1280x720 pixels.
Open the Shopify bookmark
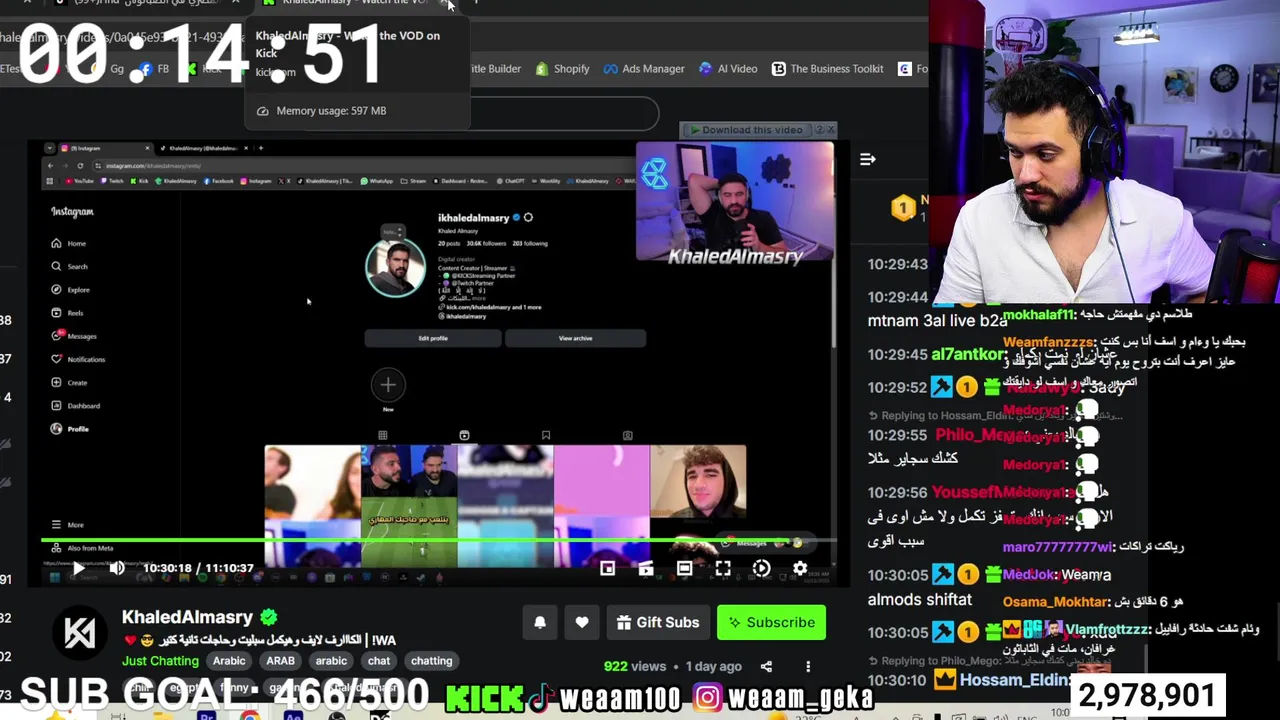[x=562, y=69]
